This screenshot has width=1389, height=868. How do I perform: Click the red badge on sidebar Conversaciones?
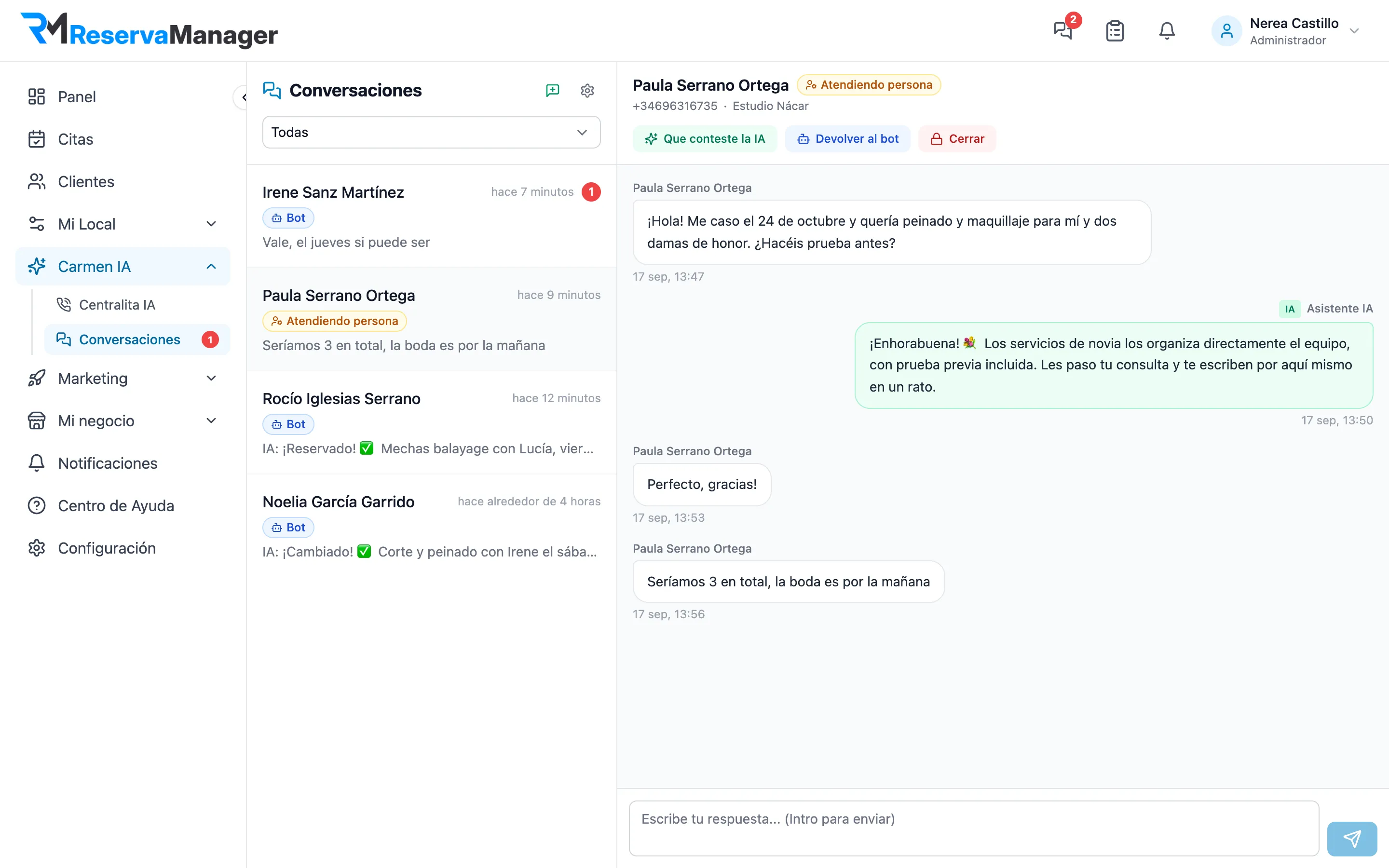point(210,339)
